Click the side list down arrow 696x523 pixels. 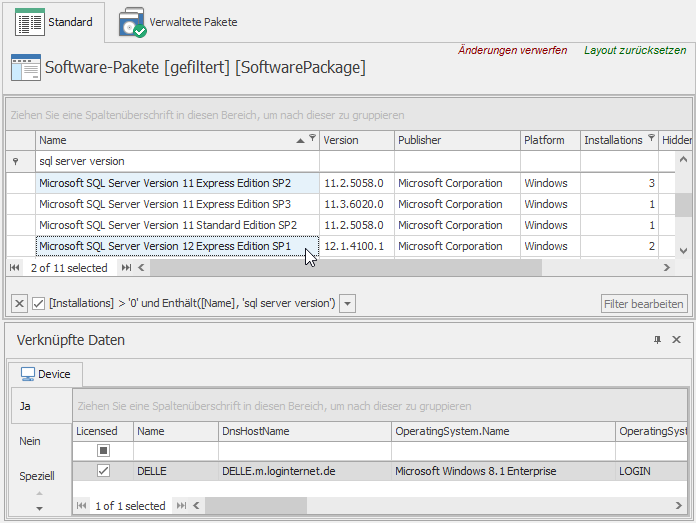[40, 509]
